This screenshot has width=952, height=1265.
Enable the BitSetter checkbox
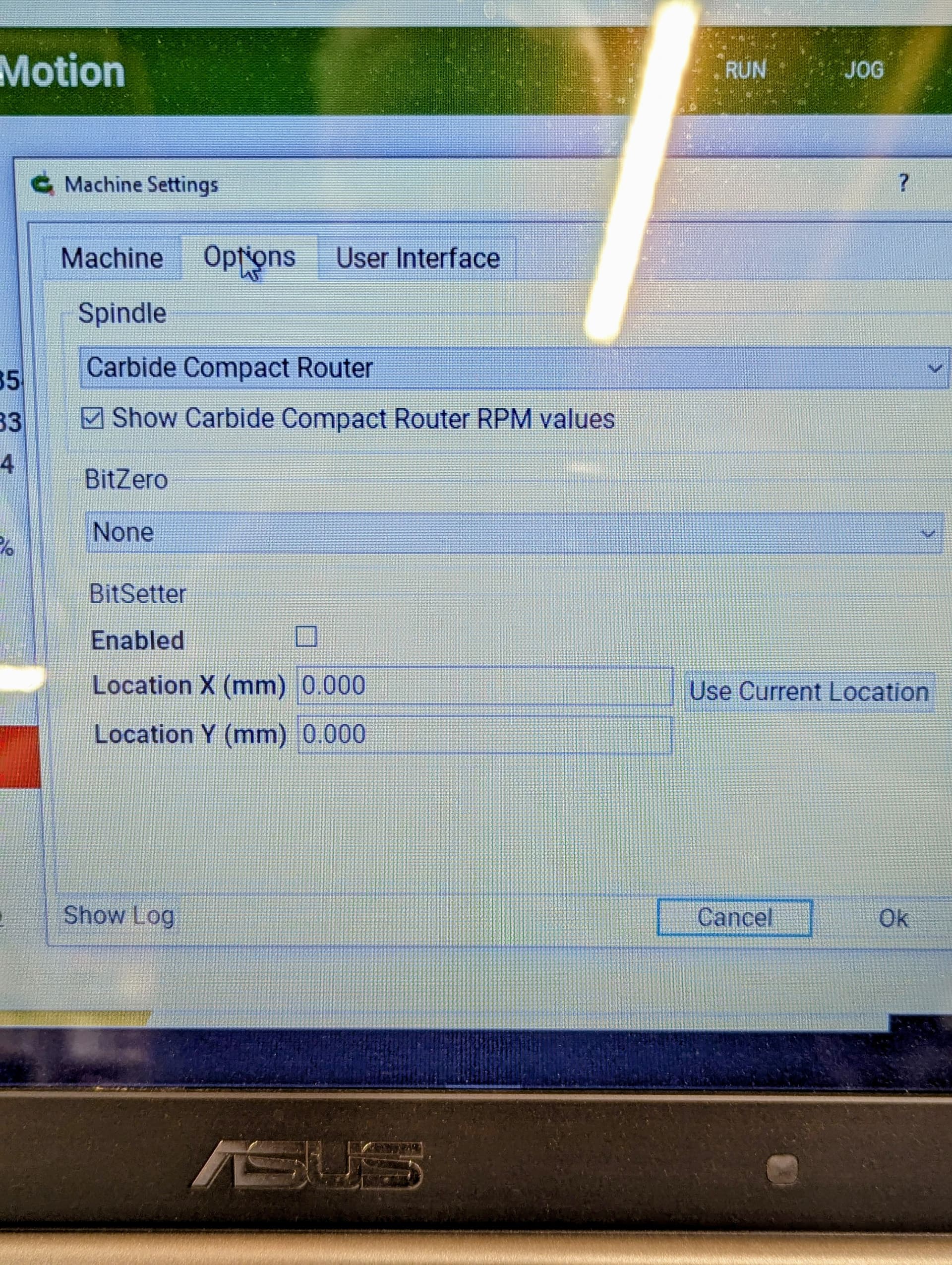306,636
